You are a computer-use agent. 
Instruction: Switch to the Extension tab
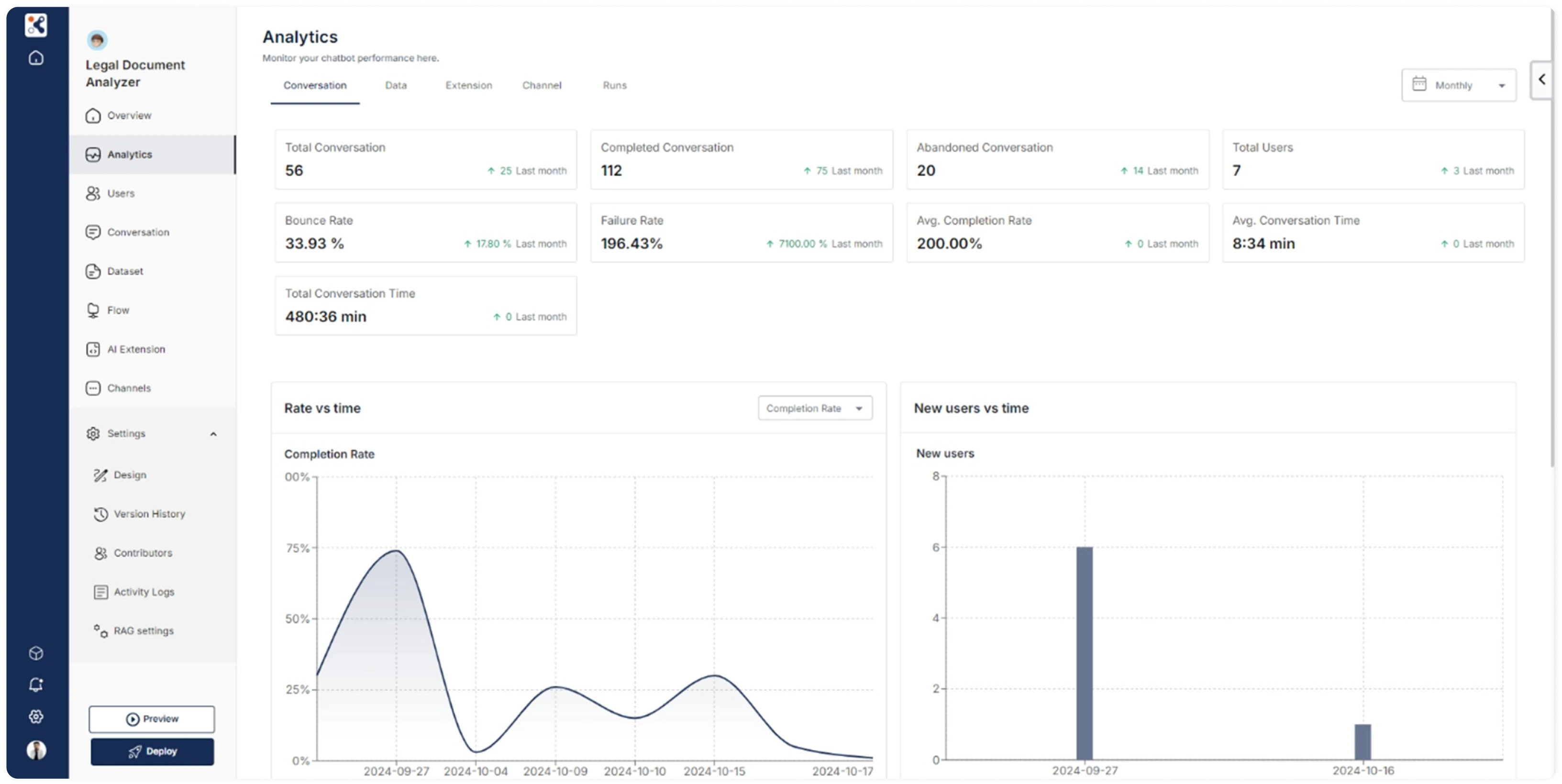[468, 86]
